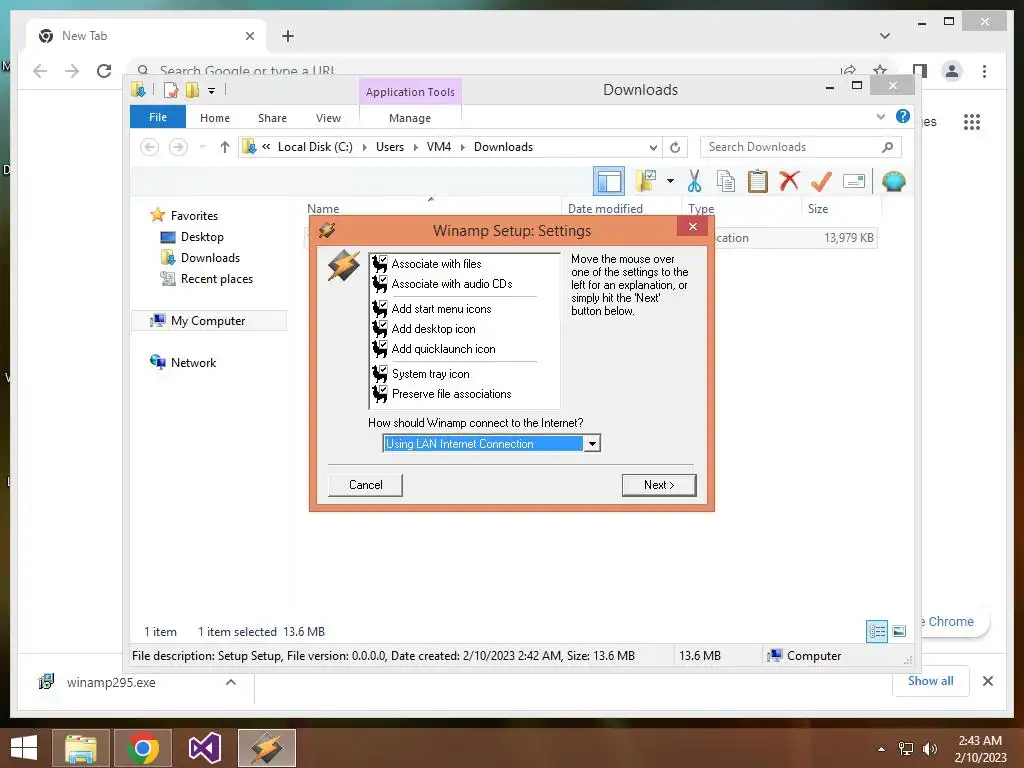The height and width of the screenshot is (768, 1024).
Task: Switch to Details view icon in status bar
Action: tap(876, 631)
